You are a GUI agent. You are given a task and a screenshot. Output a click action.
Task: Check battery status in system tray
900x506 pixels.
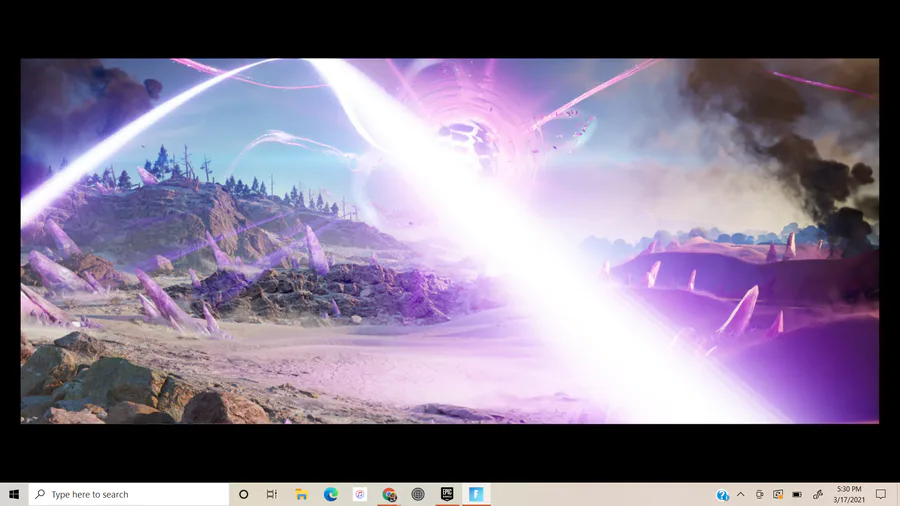point(797,494)
